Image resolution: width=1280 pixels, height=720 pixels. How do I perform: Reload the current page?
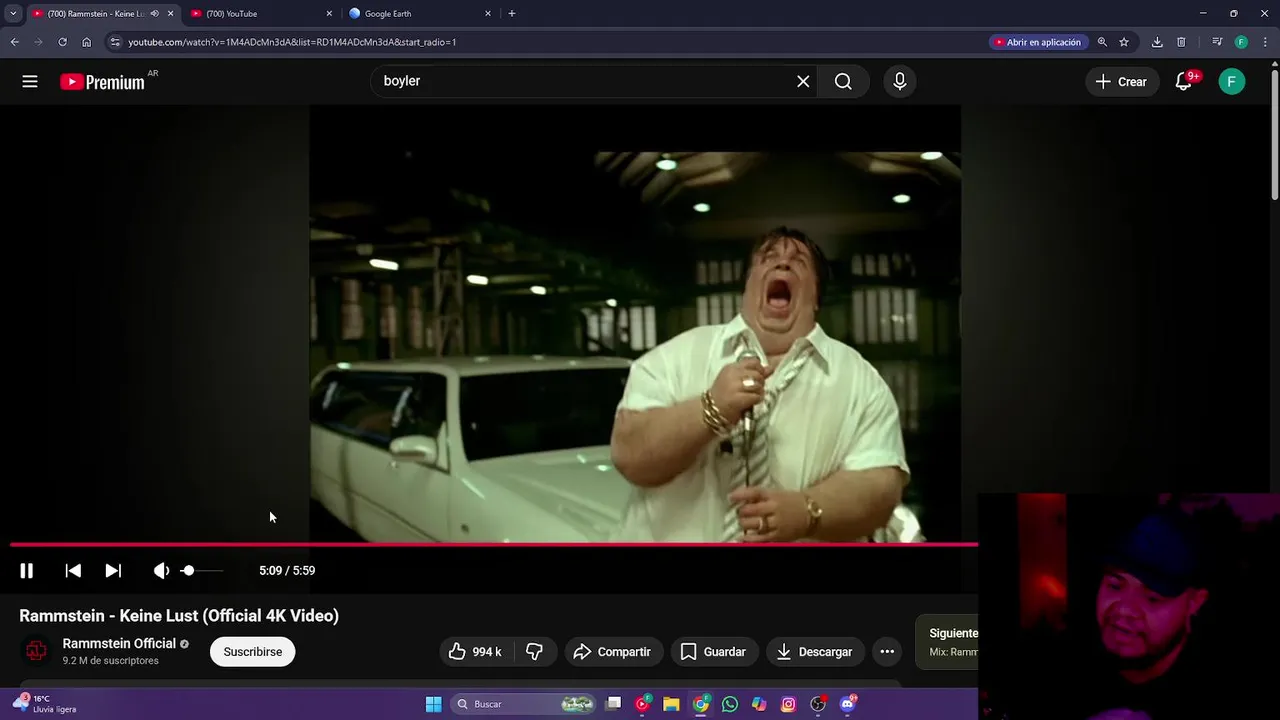click(62, 42)
